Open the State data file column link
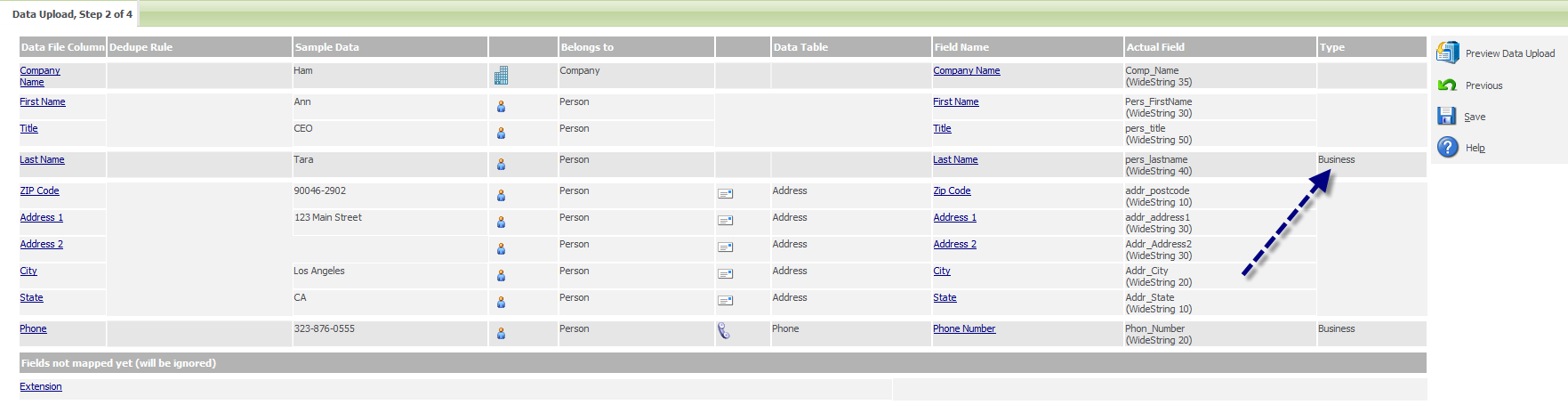Image resolution: width=1568 pixels, height=405 pixels. click(31, 297)
